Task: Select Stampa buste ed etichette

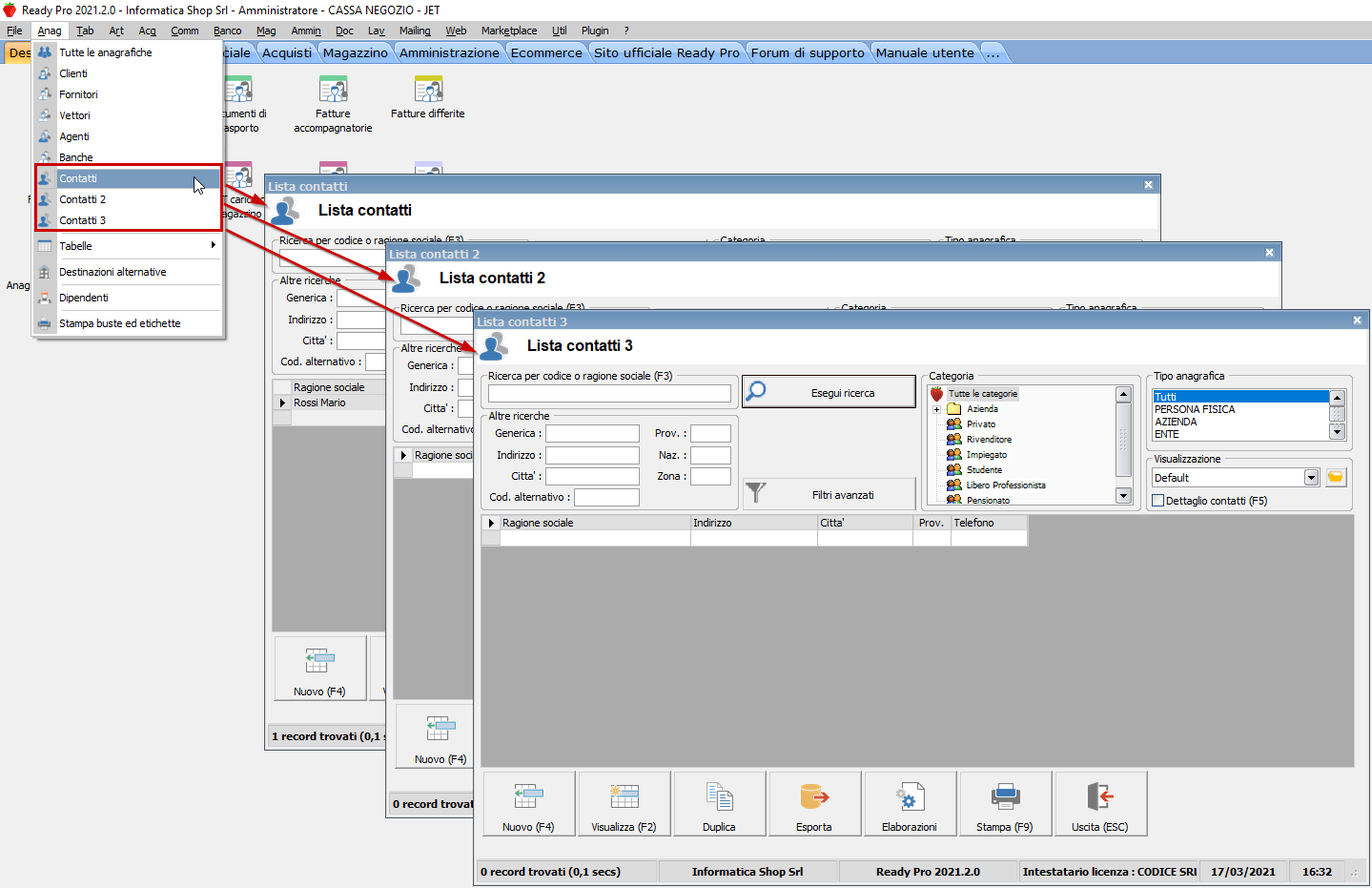Action: (x=129, y=323)
